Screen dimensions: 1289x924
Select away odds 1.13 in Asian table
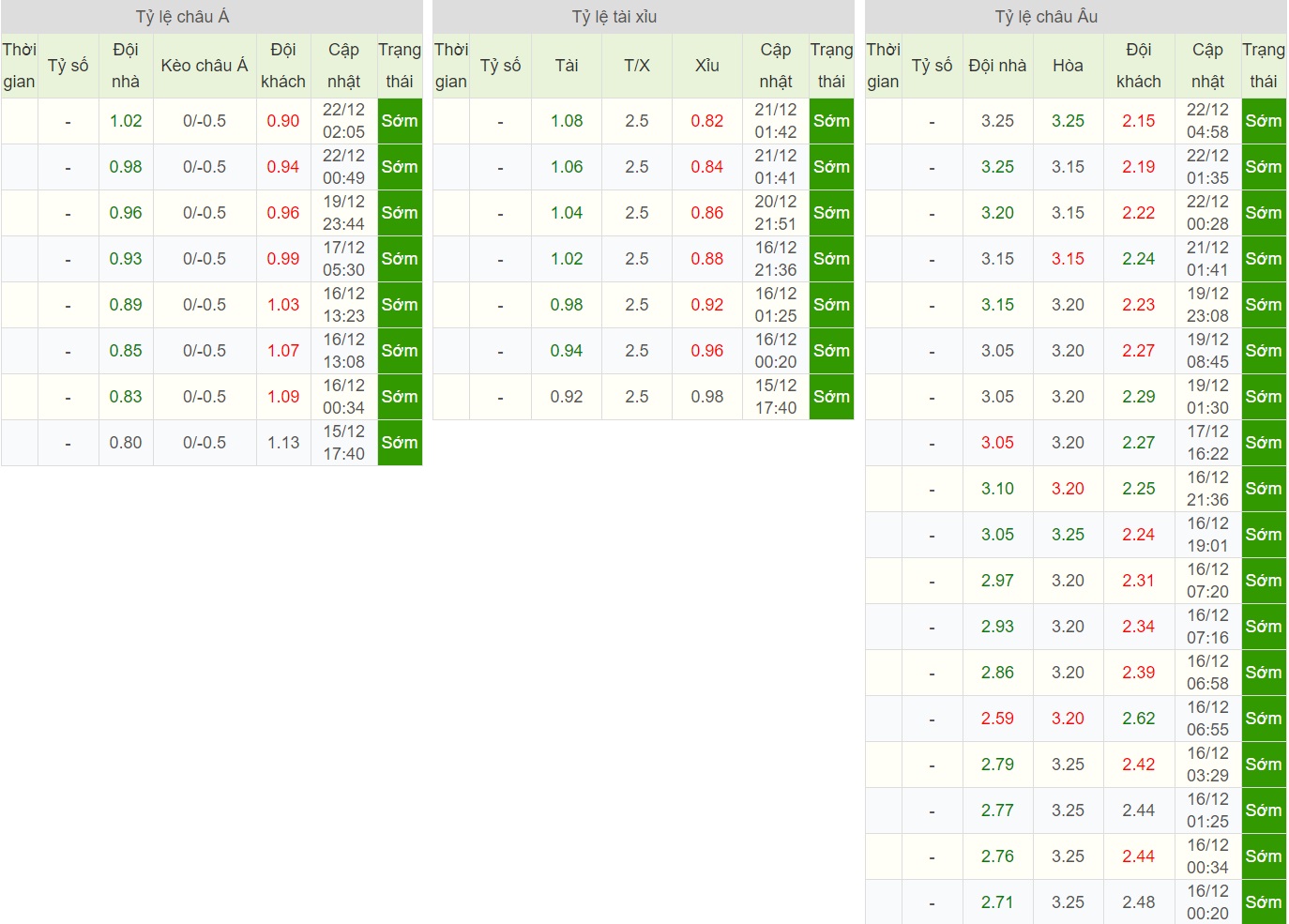283,443
